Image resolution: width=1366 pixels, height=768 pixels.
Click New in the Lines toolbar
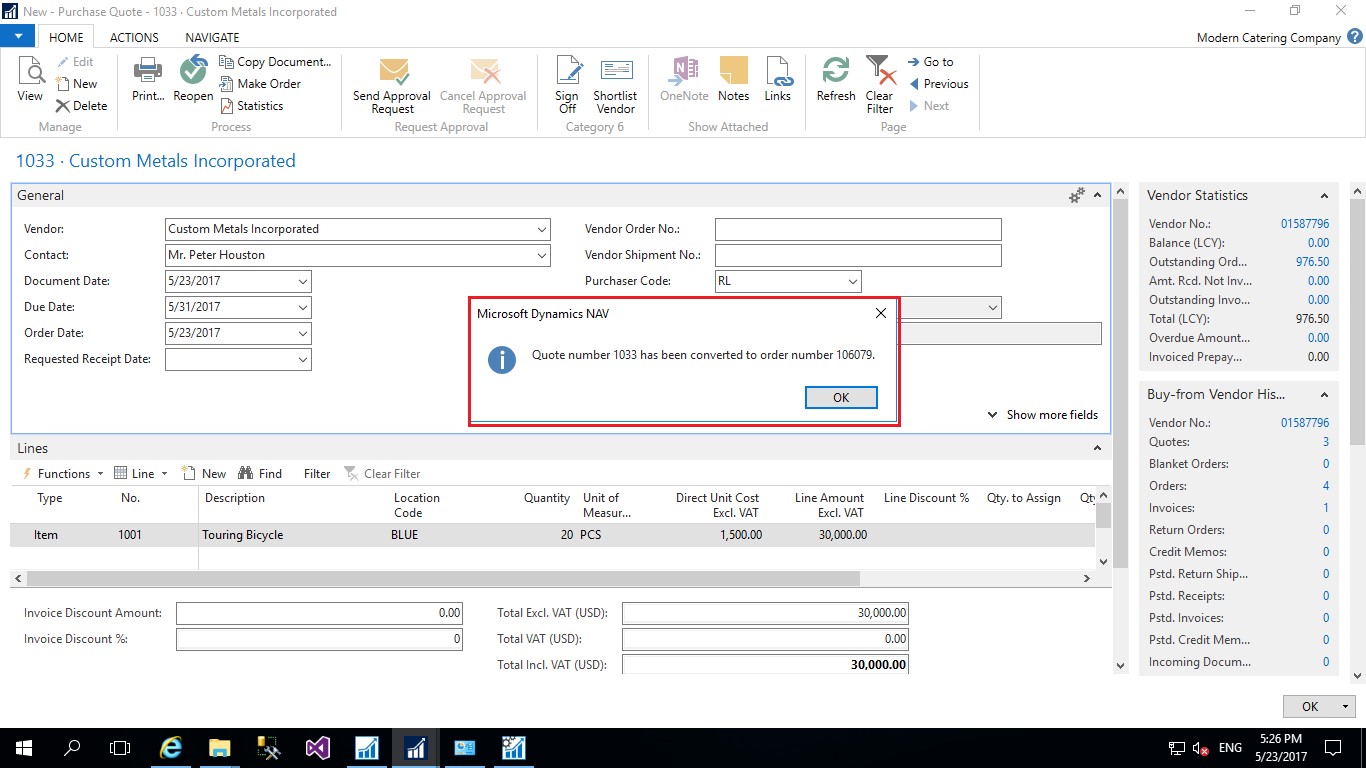click(x=204, y=474)
